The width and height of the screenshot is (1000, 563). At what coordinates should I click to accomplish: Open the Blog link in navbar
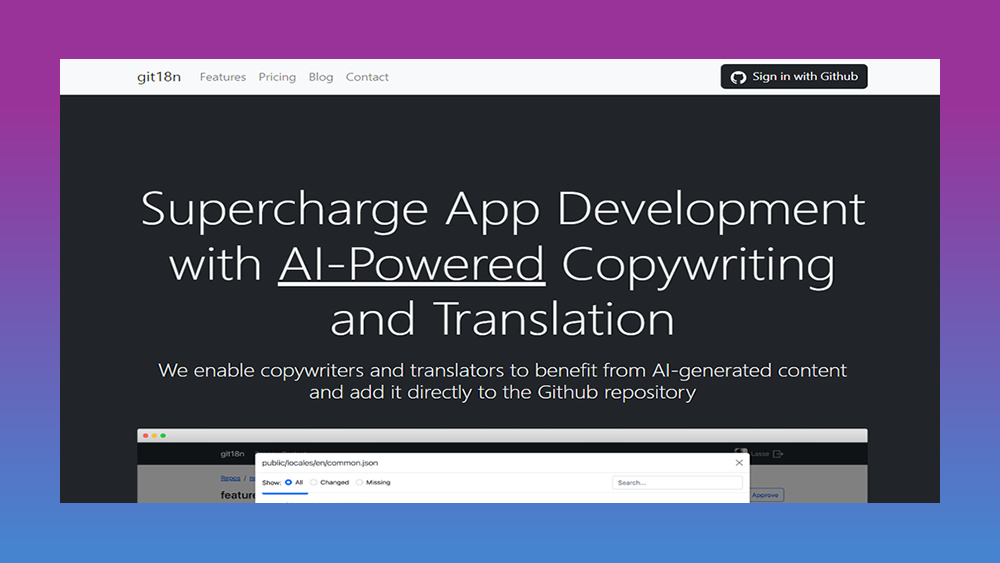click(x=321, y=77)
